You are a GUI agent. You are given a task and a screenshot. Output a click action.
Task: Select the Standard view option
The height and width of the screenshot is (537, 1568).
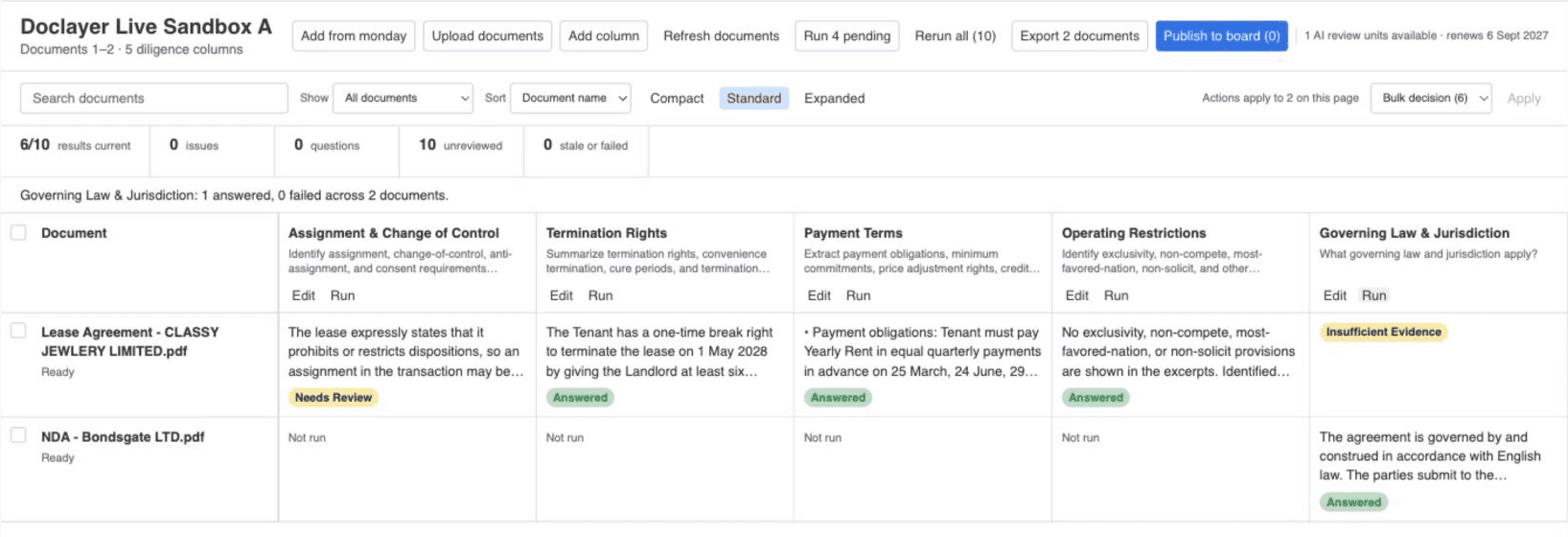tap(753, 98)
